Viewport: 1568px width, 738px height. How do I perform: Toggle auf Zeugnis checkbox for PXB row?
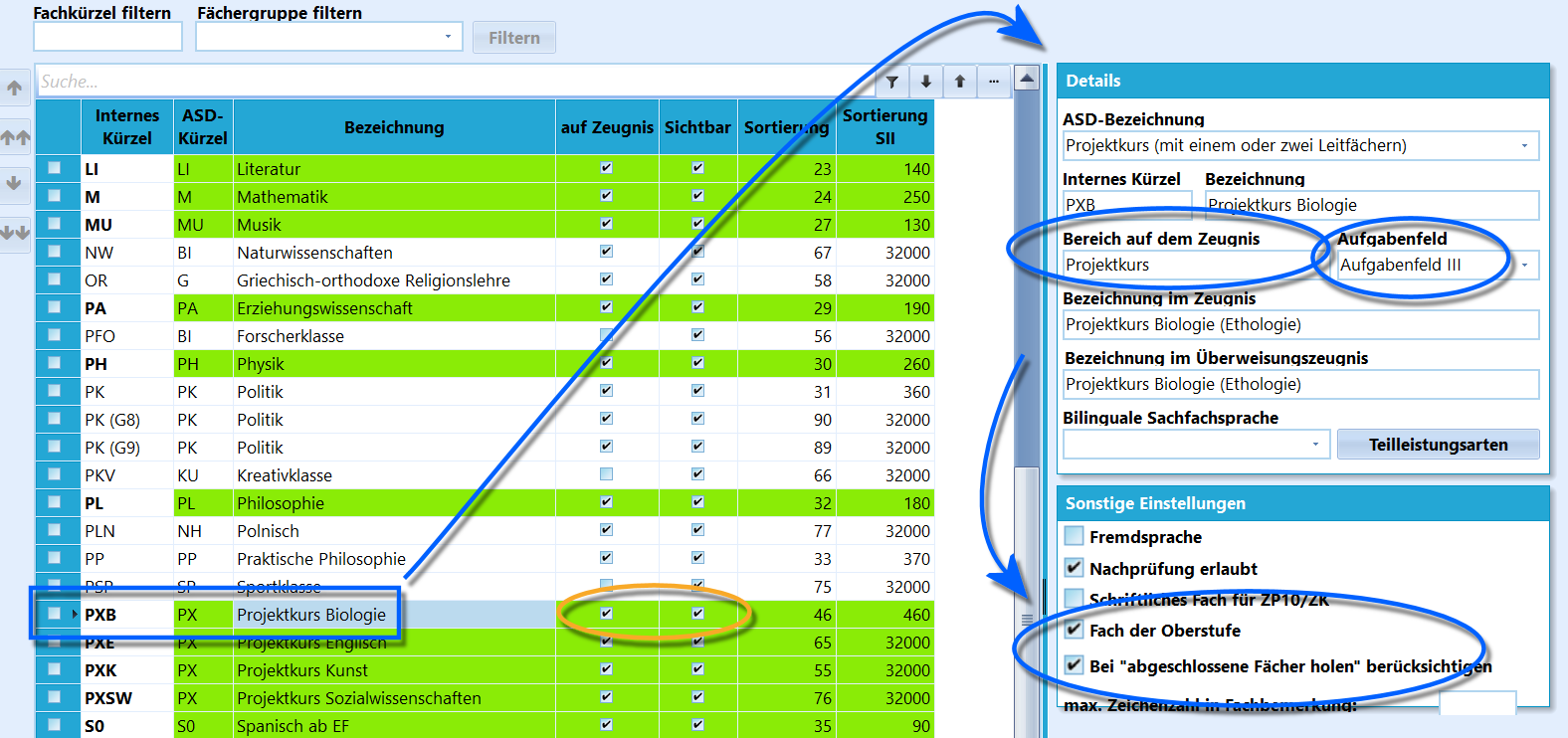pyautogui.click(x=606, y=614)
